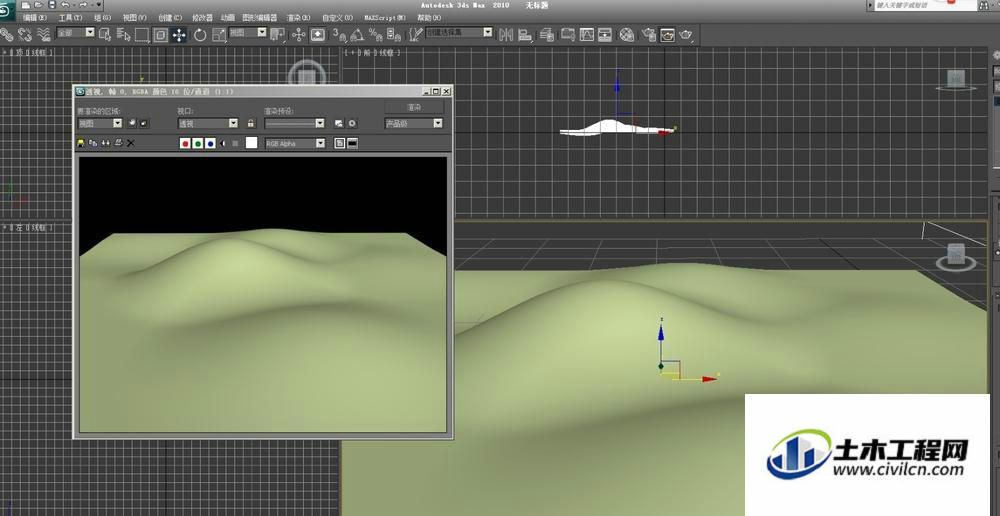Image resolution: width=1000 pixels, height=516 pixels.
Task: Click the Clone Rendered Frame Window icon
Action: coord(106,144)
